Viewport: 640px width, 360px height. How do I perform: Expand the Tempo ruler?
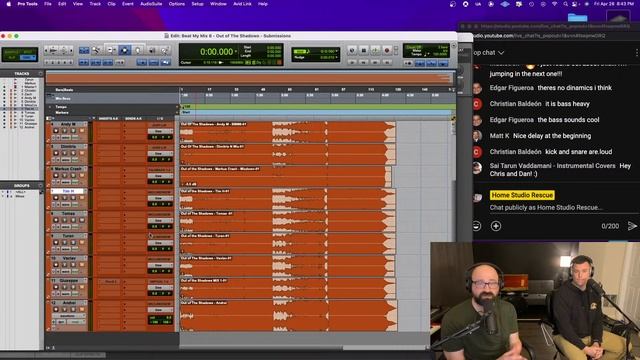[x=50, y=107]
